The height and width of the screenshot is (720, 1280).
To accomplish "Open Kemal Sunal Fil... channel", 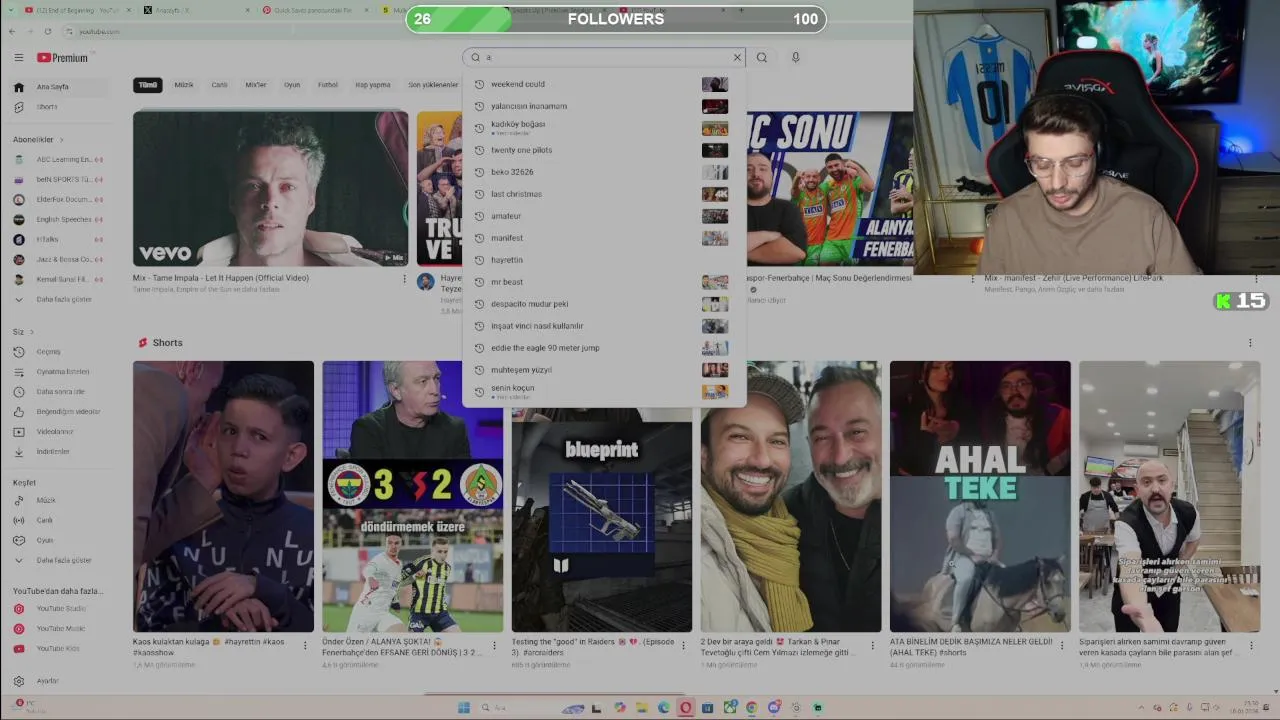I will (60, 279).
